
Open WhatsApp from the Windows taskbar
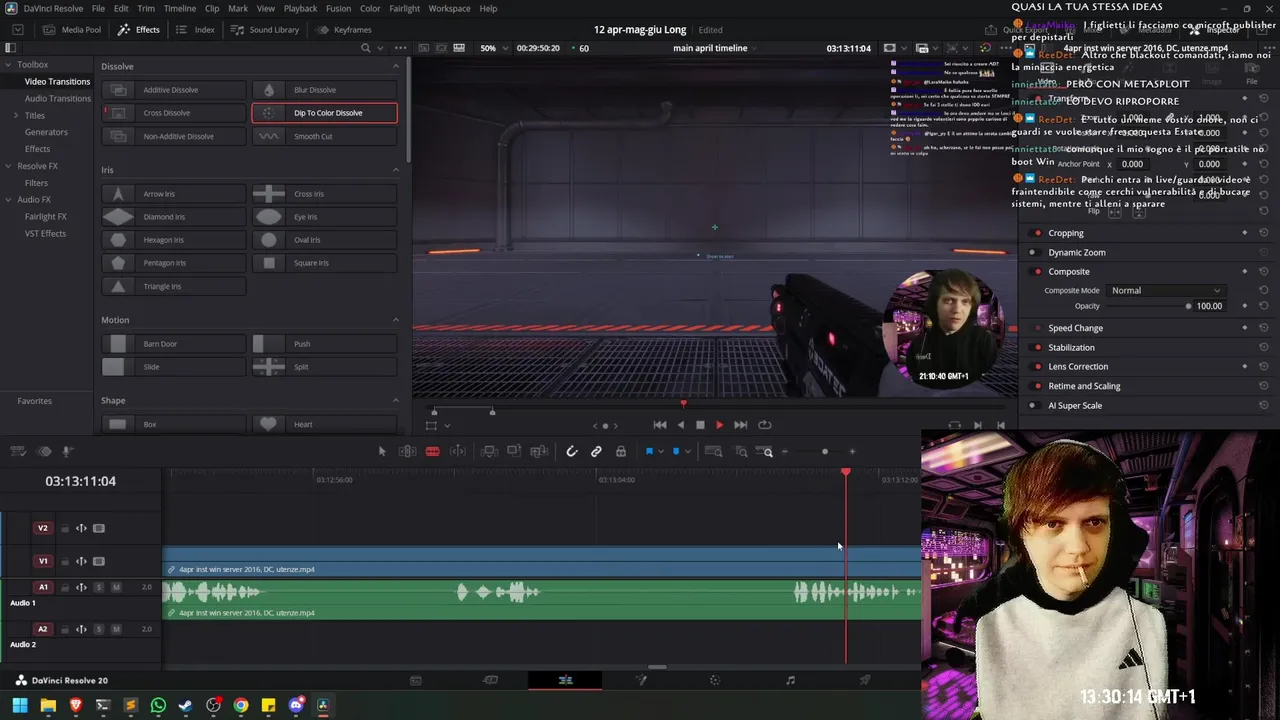(158, 705)
